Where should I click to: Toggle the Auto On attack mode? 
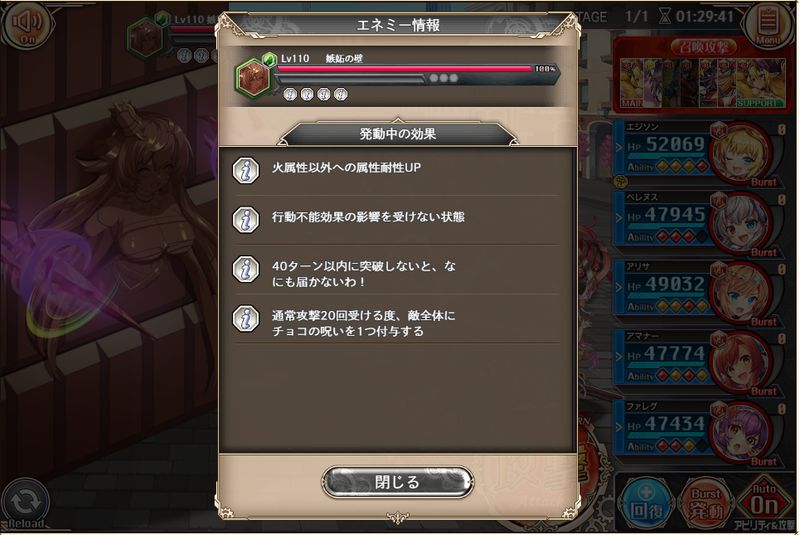764,503
